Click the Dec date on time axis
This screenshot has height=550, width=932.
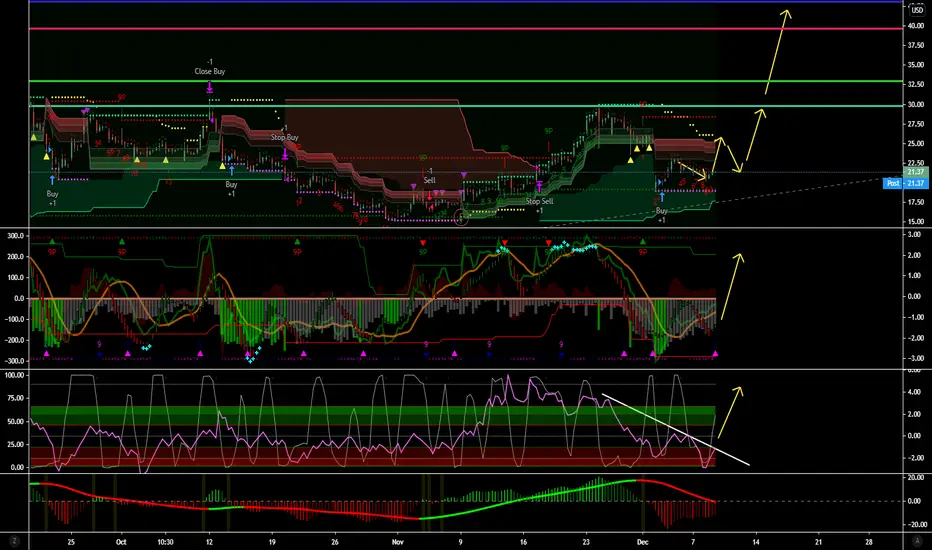click(643, 542)
